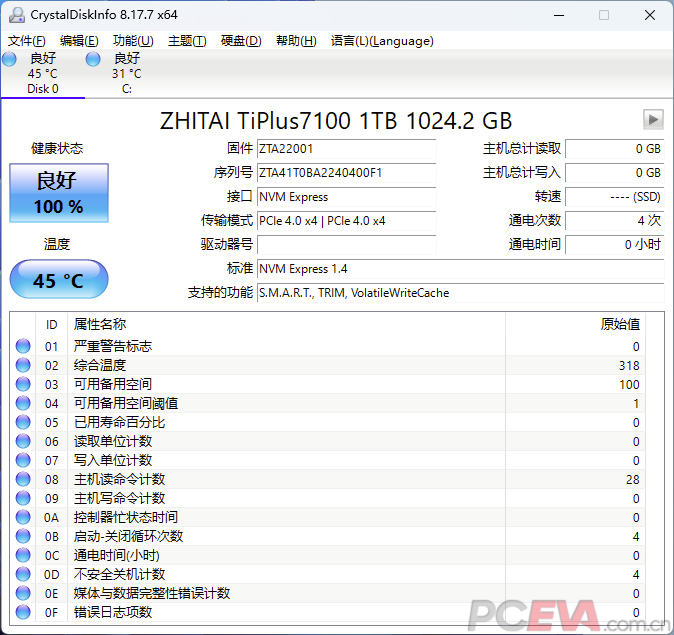Select the Disk 0 drive tab
This screenshot has width=674, height=635.
[x=43, y=74]
